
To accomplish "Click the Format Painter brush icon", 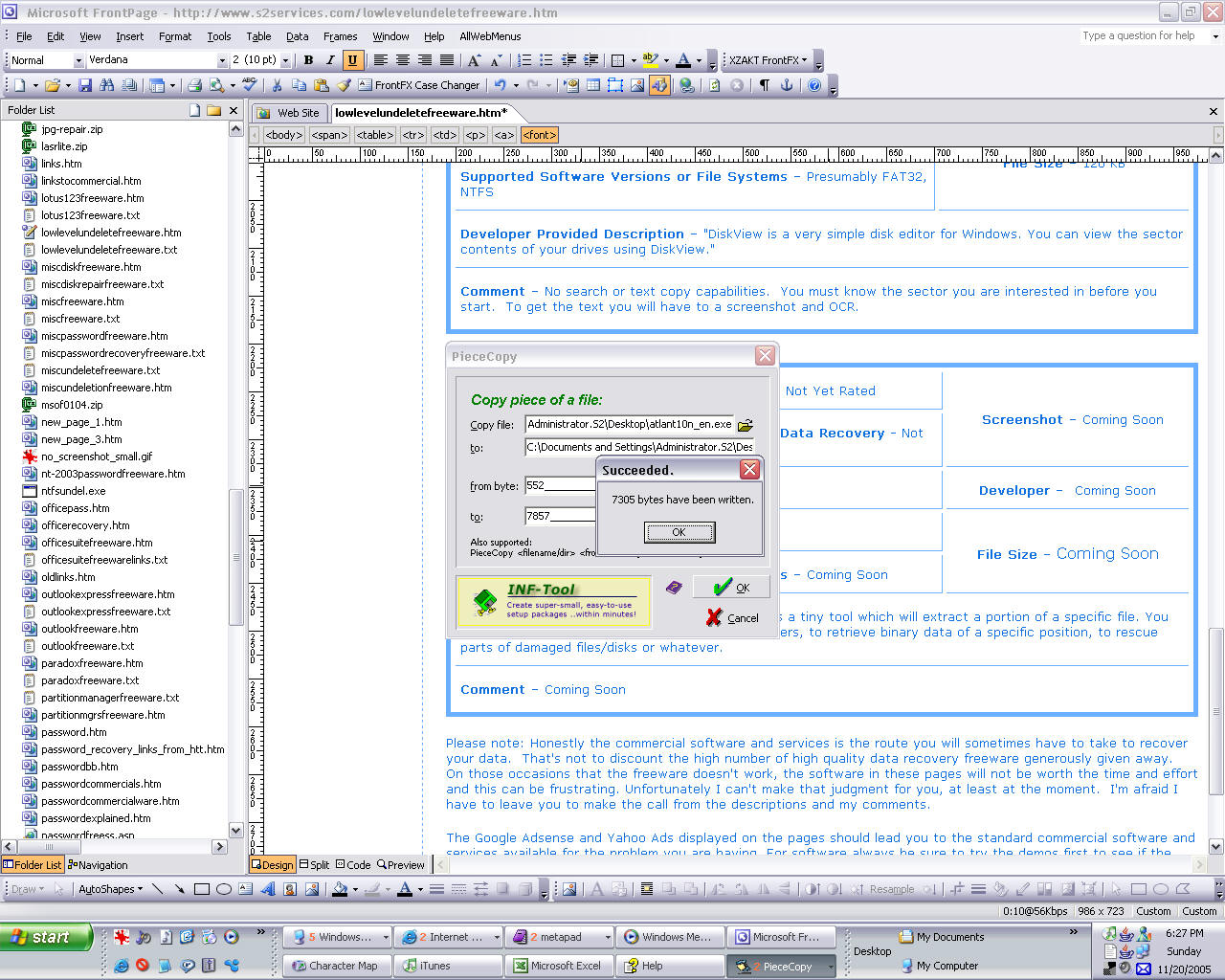I will coord(345,85).
